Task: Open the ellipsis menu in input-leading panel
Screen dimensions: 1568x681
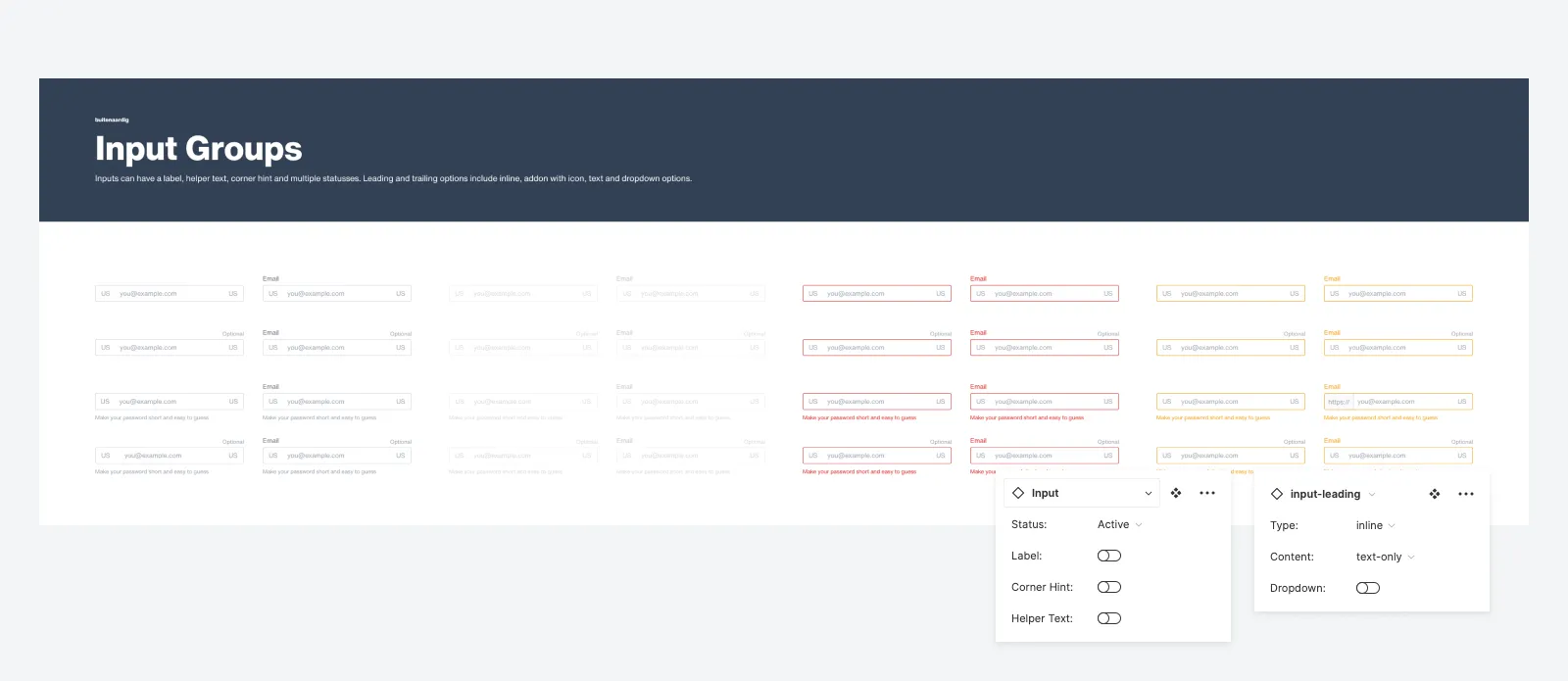Action: pos(1466,494)
